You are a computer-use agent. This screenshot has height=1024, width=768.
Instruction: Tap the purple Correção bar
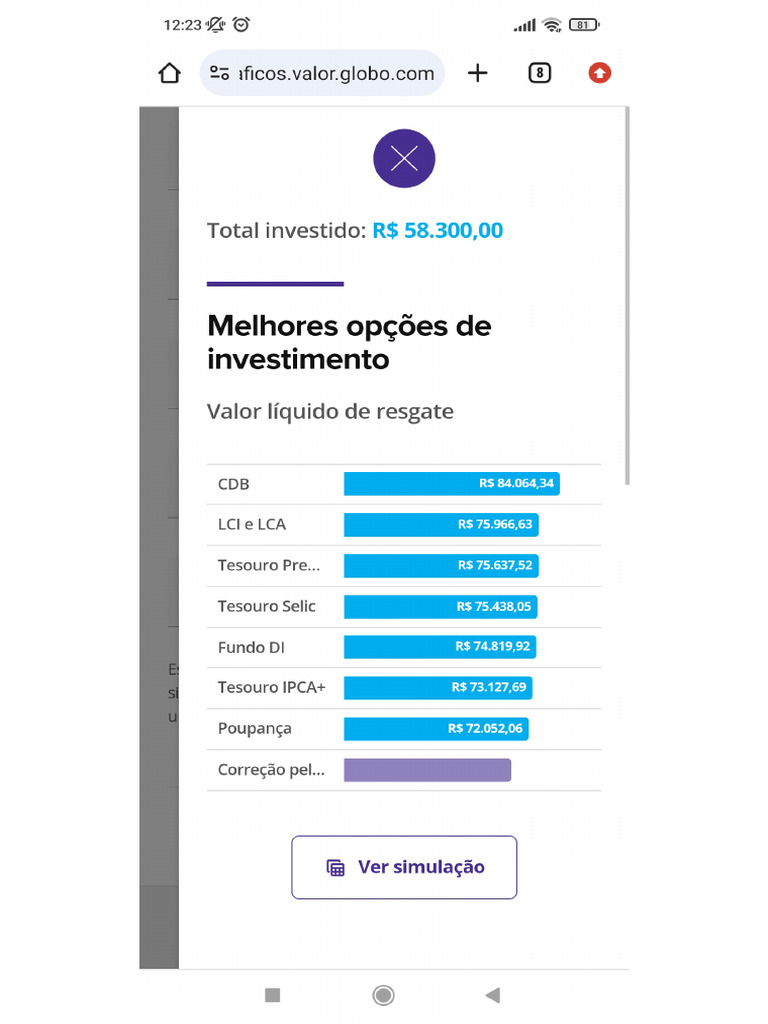tap(427, 770)
